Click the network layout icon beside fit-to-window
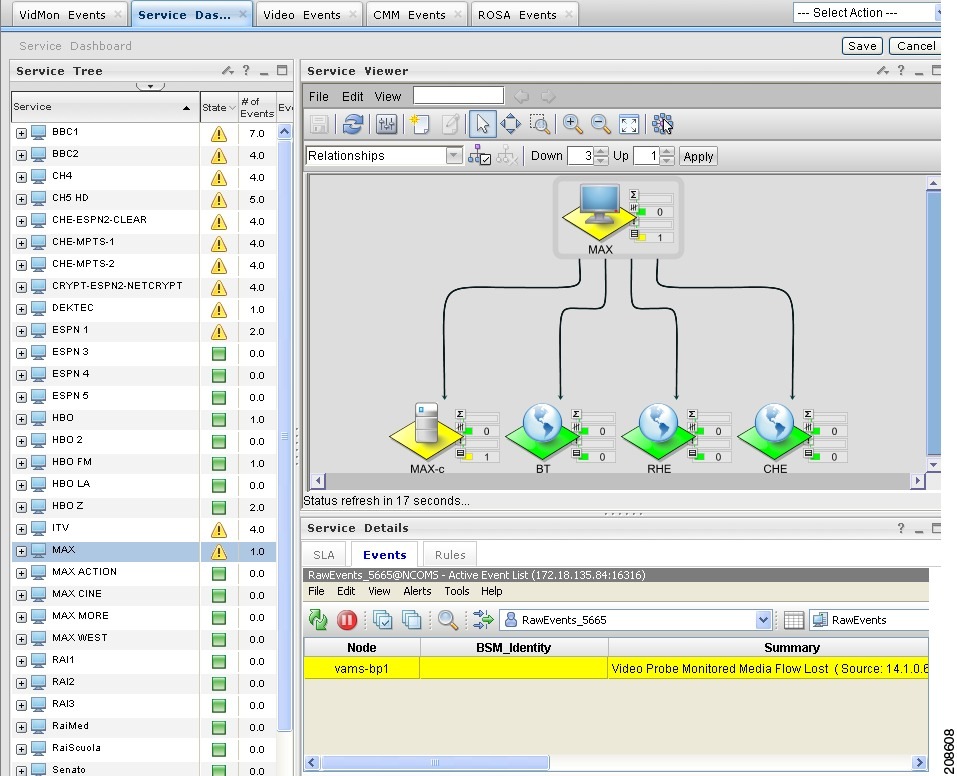The height and width of the screenshot is (776, 957). point(664,124)
